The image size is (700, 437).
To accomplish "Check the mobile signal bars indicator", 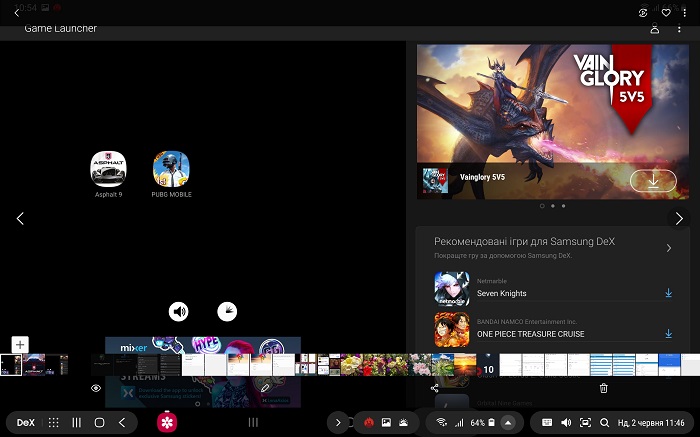I will [459, 423].
